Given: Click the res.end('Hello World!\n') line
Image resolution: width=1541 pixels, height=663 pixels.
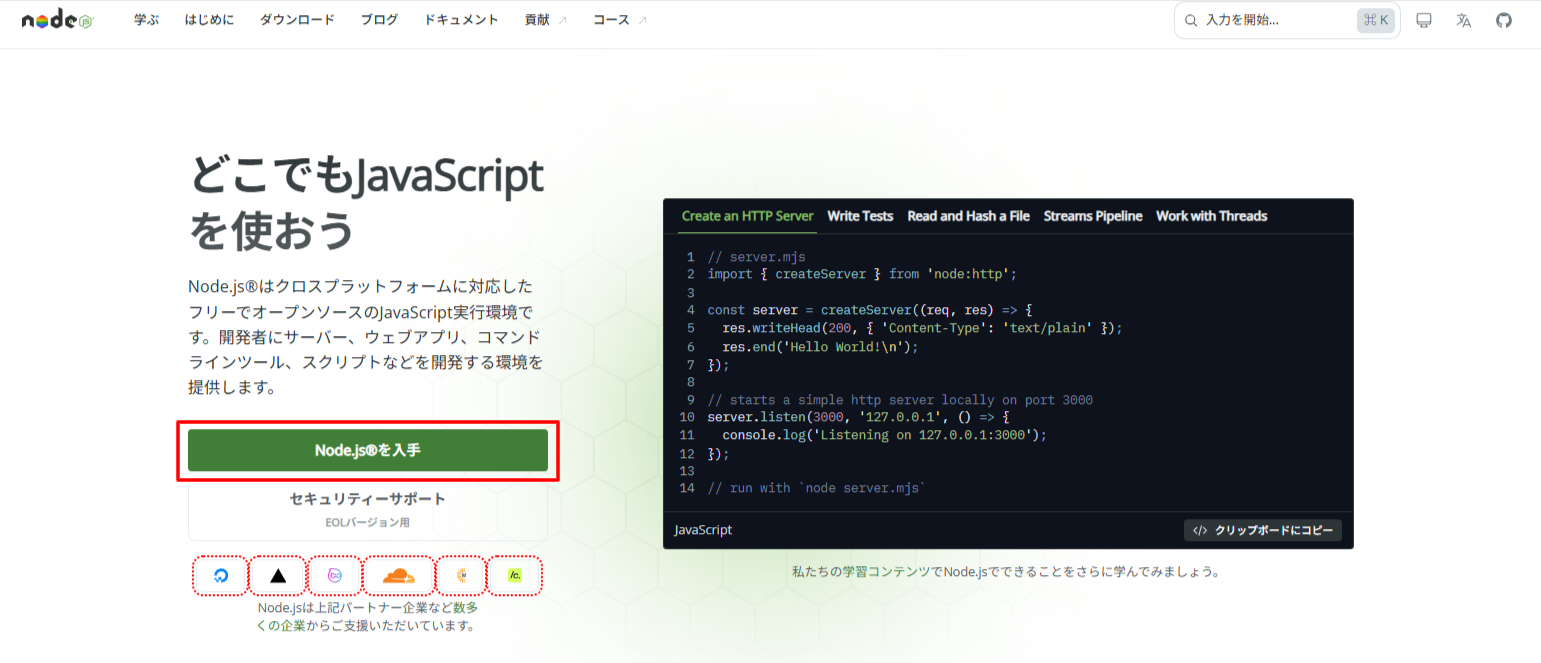Looking at the screenshot, I should 820,346.
